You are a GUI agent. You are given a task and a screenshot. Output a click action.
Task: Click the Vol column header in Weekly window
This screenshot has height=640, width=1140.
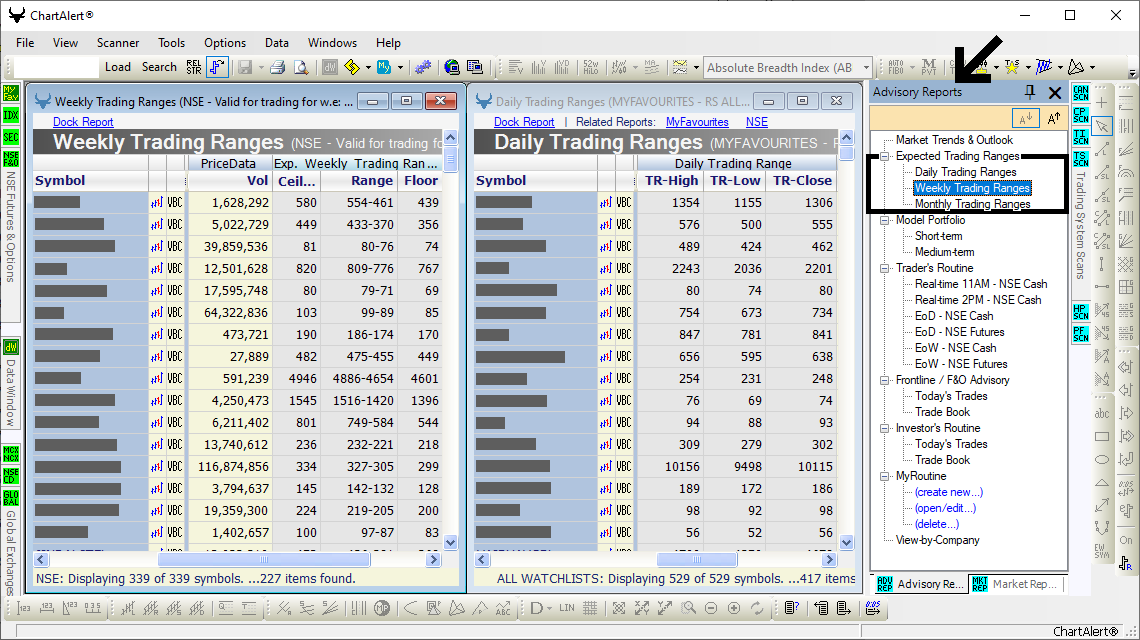pos(230,181)
